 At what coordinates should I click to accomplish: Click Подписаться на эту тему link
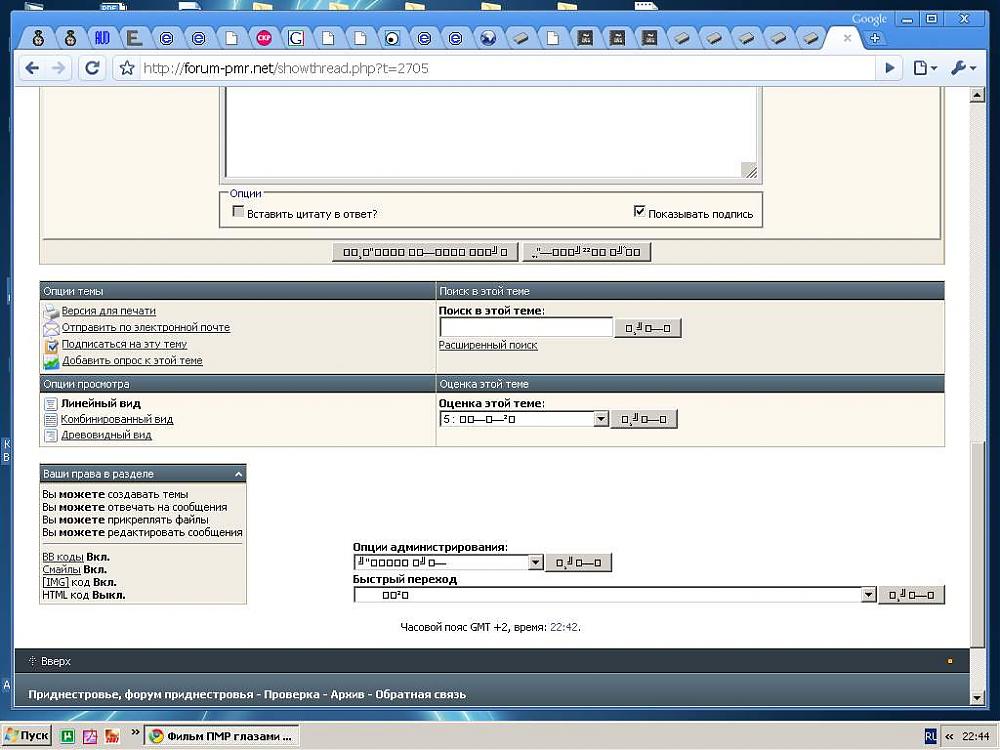(x=124, y=344)
